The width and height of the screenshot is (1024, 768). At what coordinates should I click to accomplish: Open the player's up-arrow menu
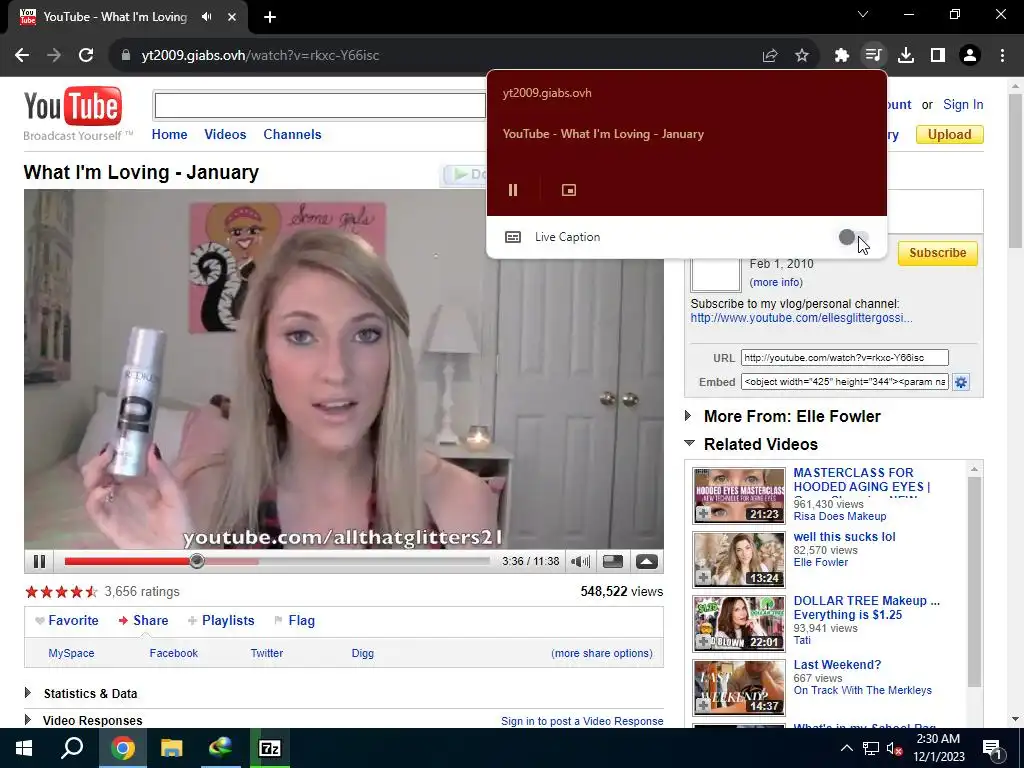tap(647, 562)
